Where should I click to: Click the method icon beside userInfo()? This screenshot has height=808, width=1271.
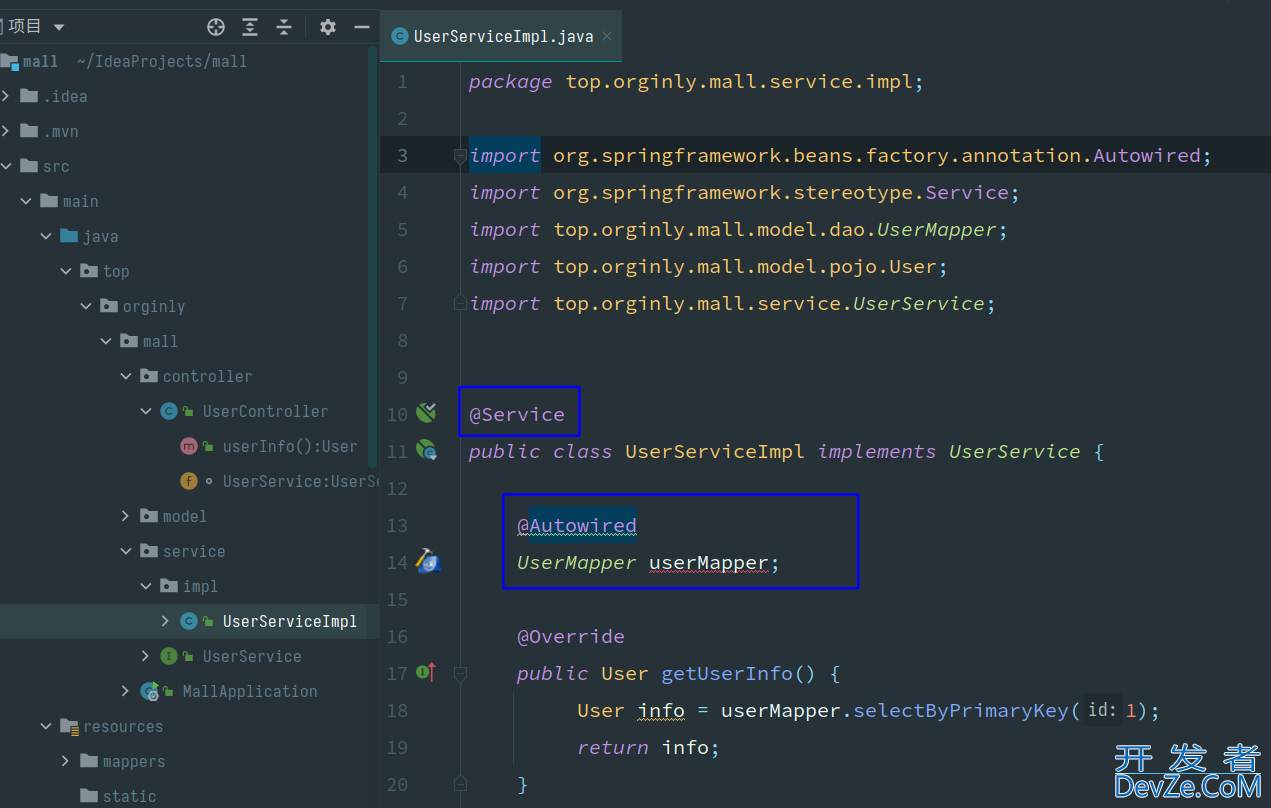(188, 446)
